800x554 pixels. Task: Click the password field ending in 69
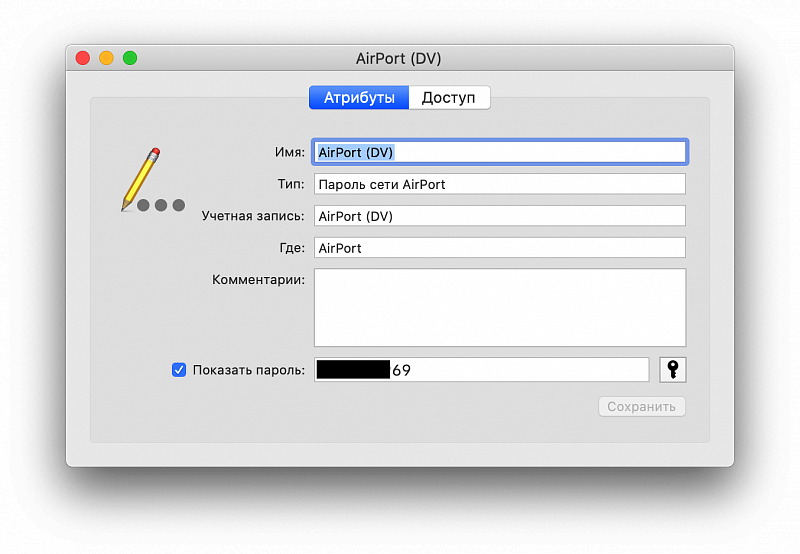481,369
